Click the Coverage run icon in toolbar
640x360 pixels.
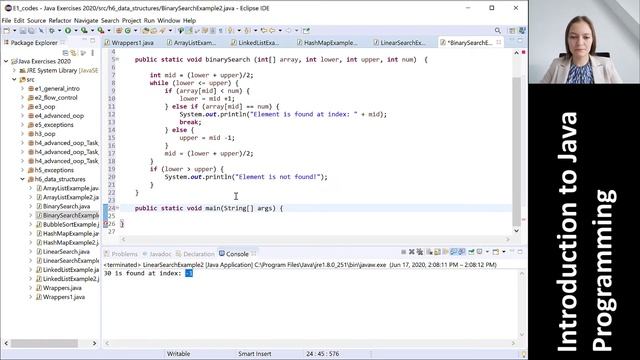point(84,31)
